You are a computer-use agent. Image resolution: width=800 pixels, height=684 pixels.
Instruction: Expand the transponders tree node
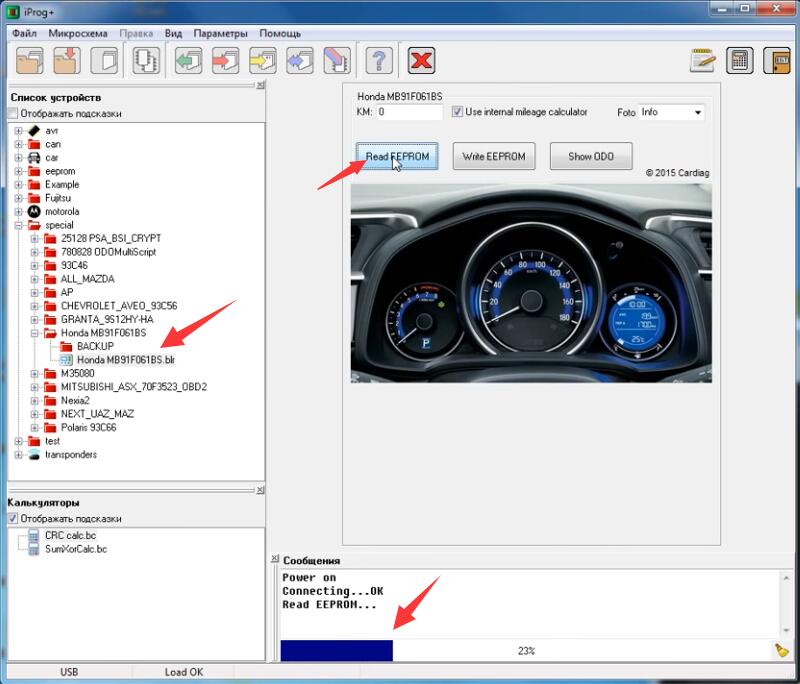coord(18,454)
